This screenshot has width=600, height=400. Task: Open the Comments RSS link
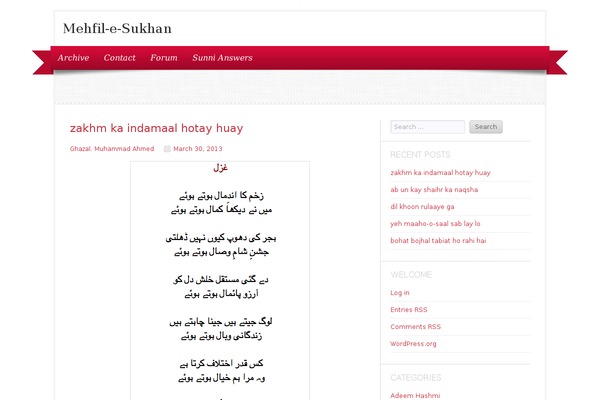point(416,327)
